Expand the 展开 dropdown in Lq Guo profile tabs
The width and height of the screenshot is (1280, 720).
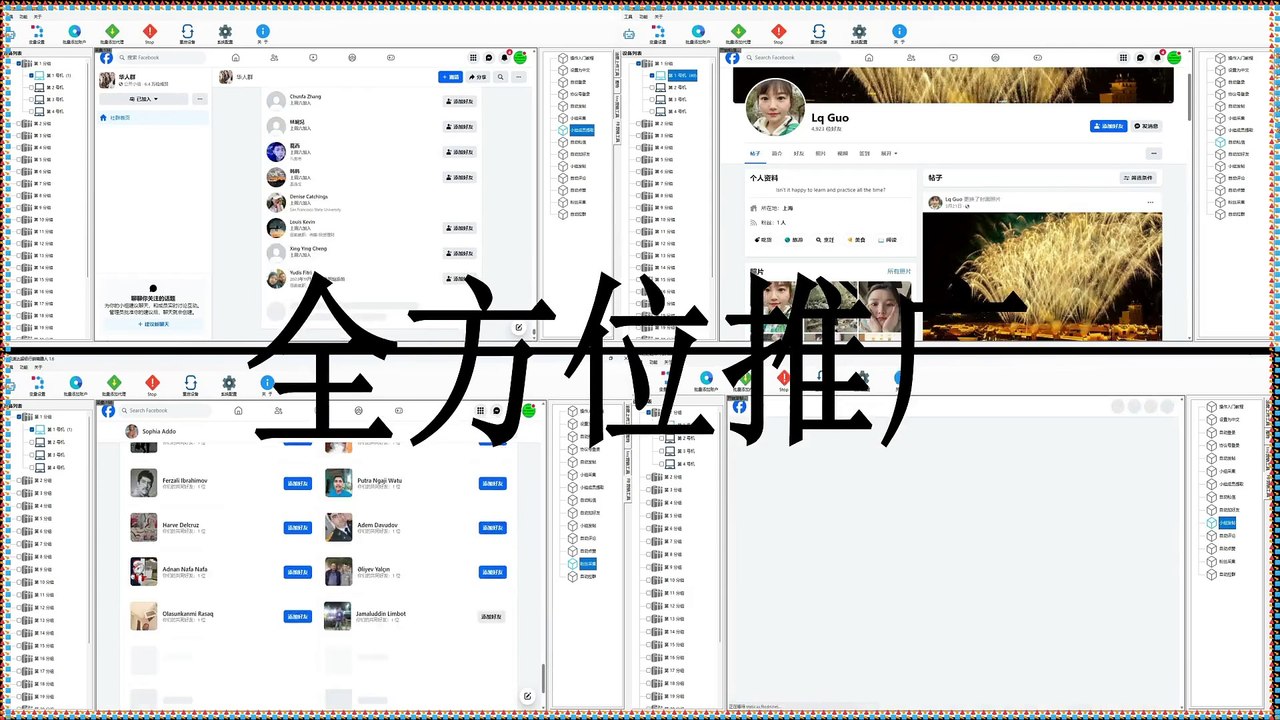(x=888, y=153)
